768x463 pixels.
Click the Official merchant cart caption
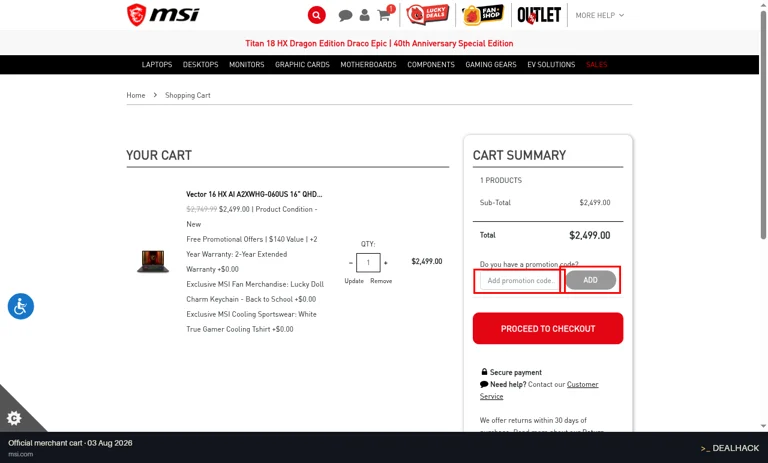tap(70, 443)
